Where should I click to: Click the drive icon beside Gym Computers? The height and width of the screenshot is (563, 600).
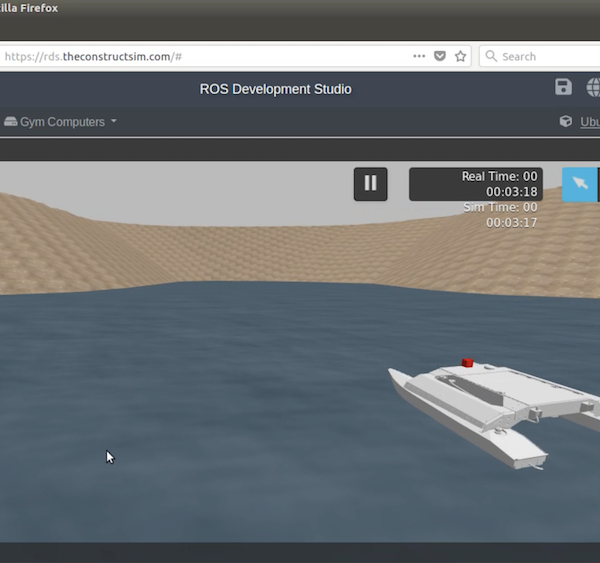point(10,122)
